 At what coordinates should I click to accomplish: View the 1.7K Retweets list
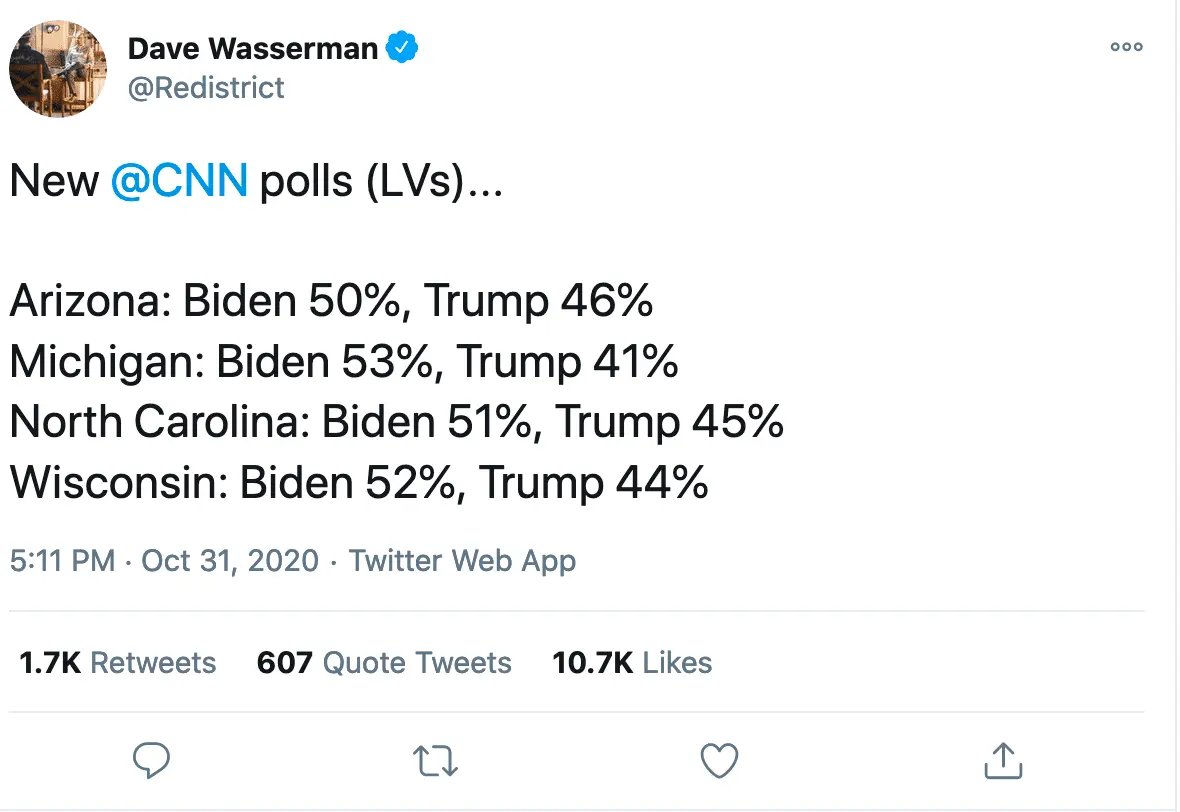click(117, 662)
